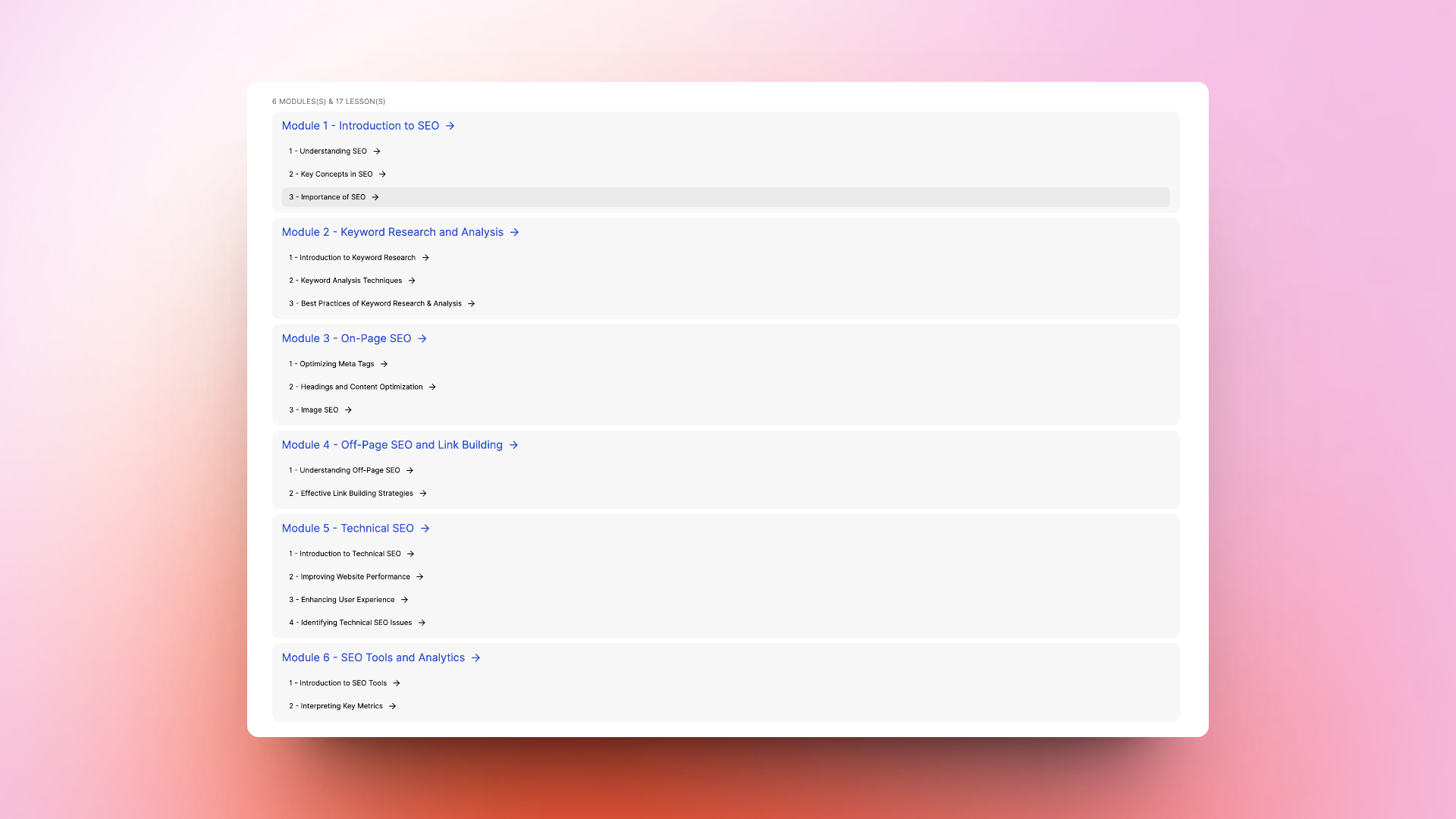
Task: Click arrow next to Key Concepts in SEO
Action: click(382, 174)
